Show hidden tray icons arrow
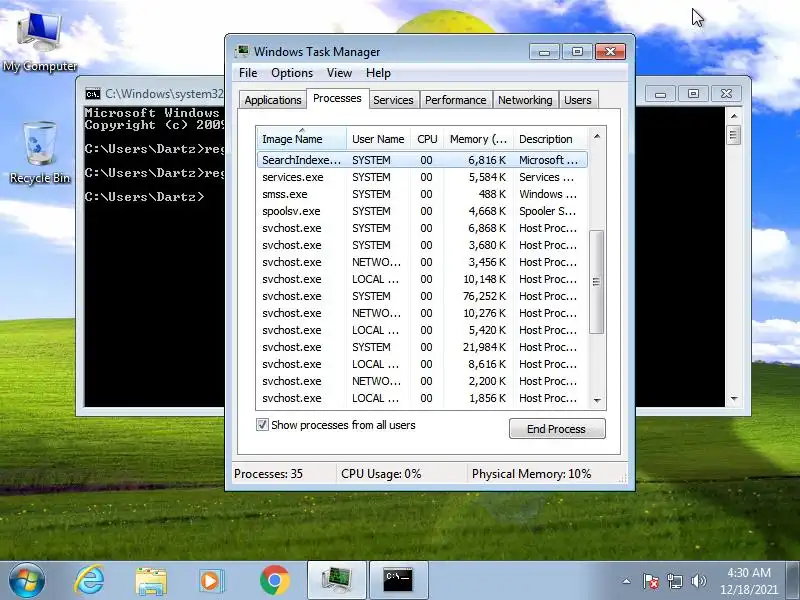Viewport: 800px width, 600px height. coord(626,581)
